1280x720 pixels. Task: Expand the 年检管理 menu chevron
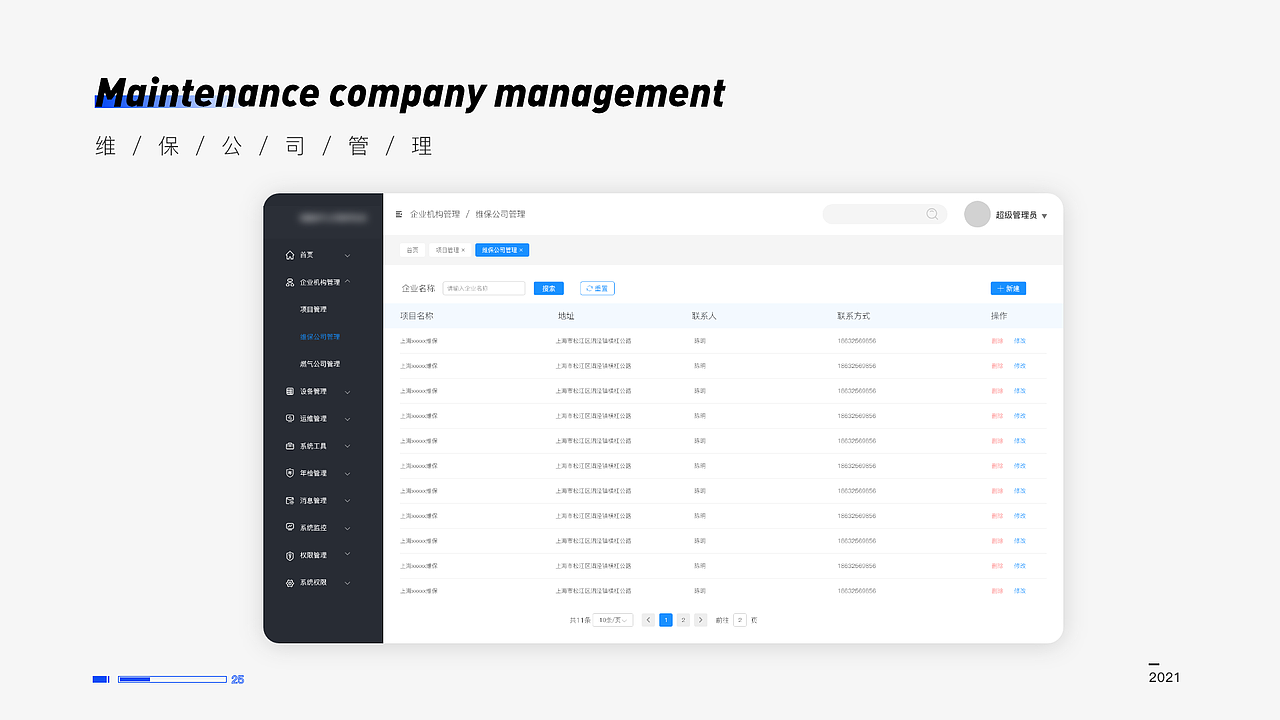click(x=348, y=474)
